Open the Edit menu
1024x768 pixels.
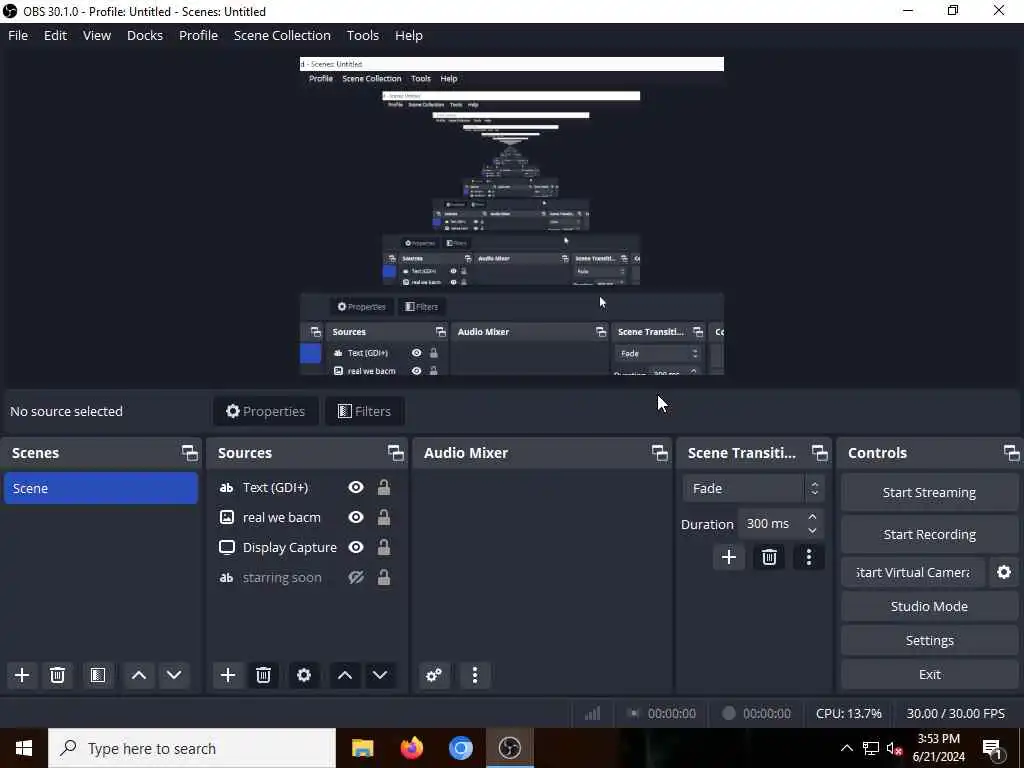point(56,35)
